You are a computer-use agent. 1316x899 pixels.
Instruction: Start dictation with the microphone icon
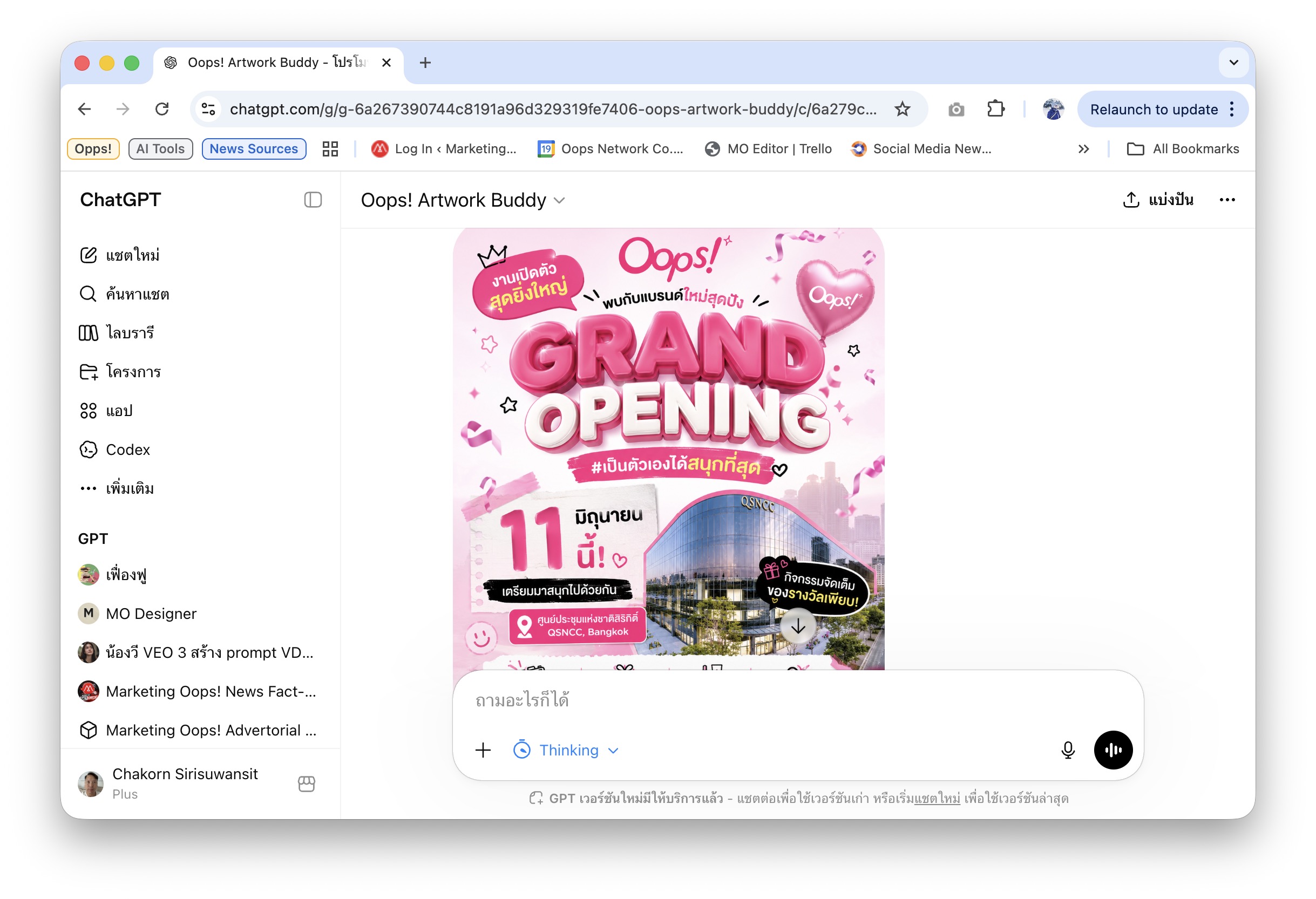[1067, 750]
